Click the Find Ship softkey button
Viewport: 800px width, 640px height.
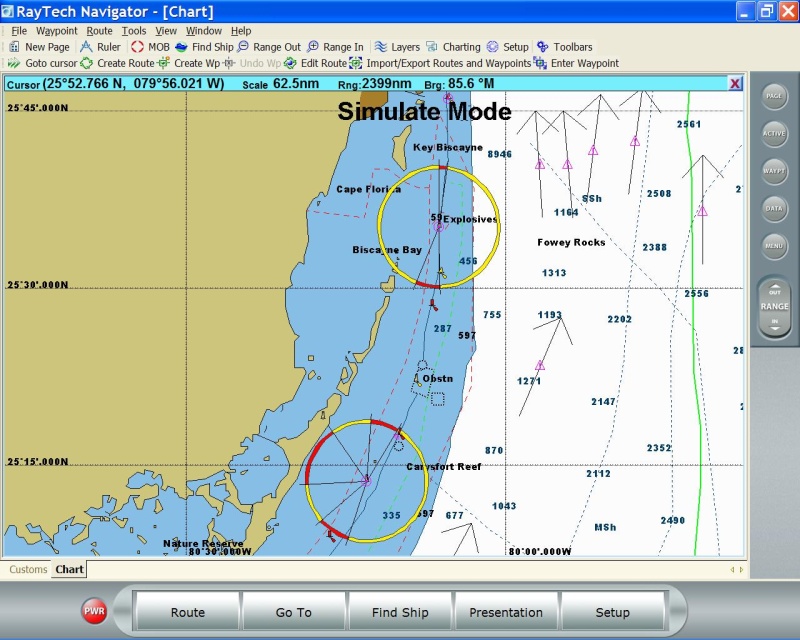(400, 612)
